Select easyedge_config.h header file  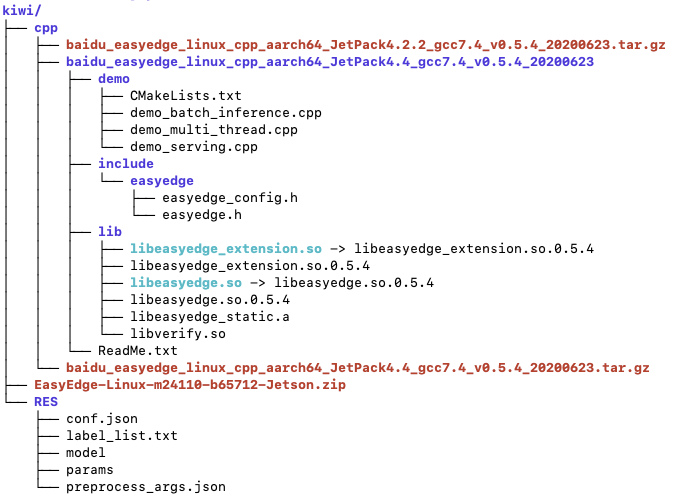[x=230, y=198]
